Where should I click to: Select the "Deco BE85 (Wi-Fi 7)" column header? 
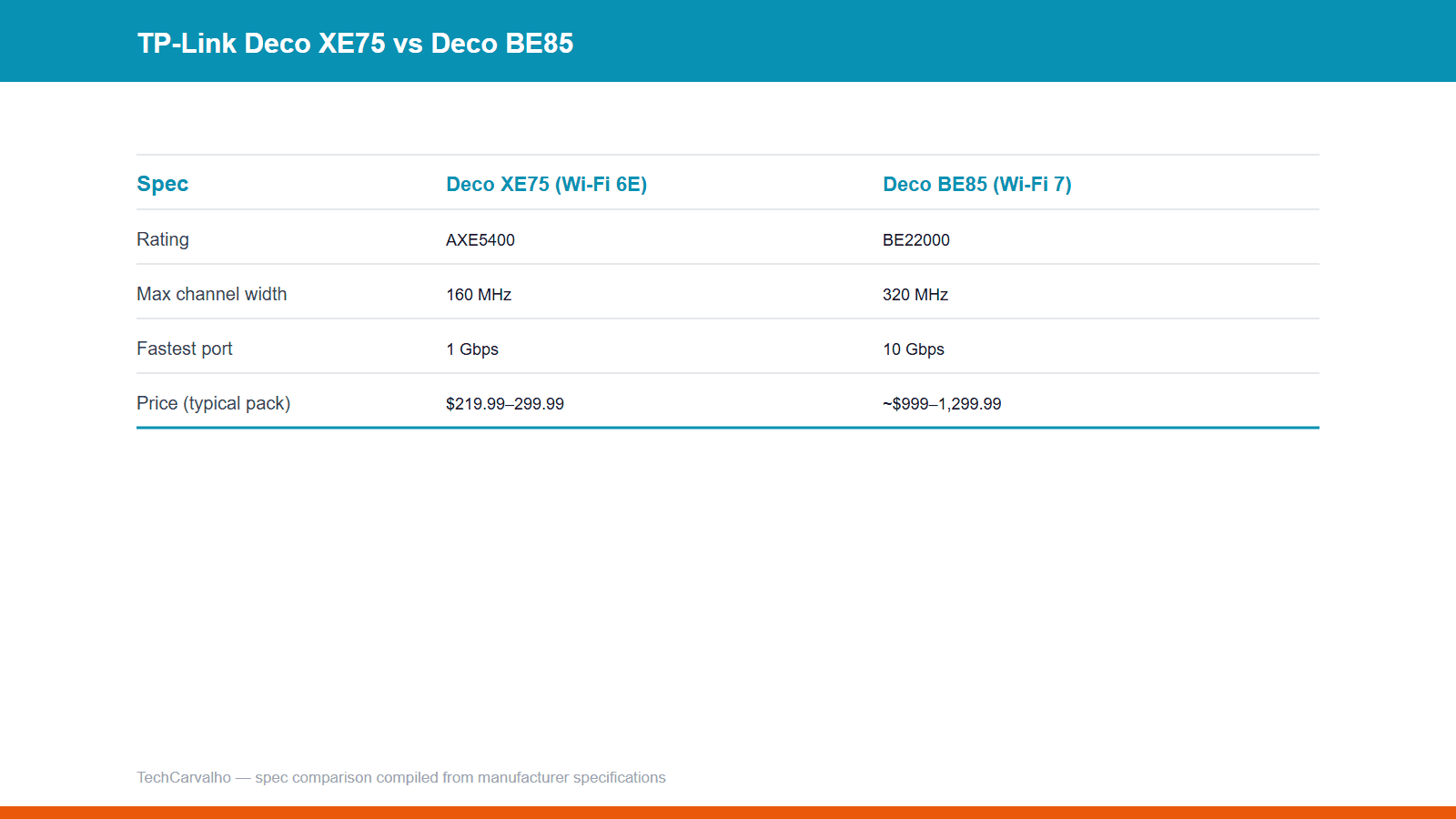click(977, 184)
